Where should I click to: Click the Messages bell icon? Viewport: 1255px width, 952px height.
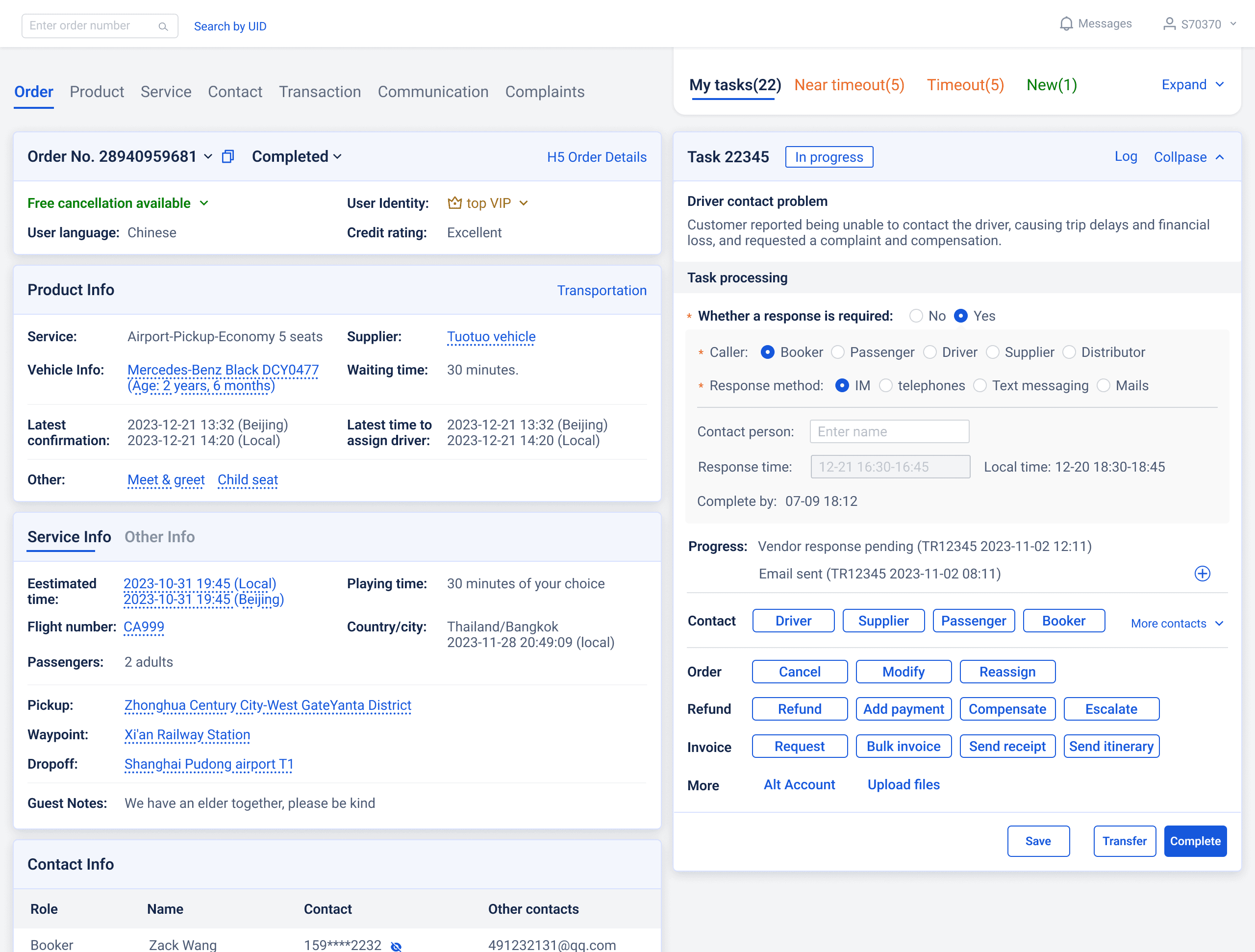click(1066, 24)
